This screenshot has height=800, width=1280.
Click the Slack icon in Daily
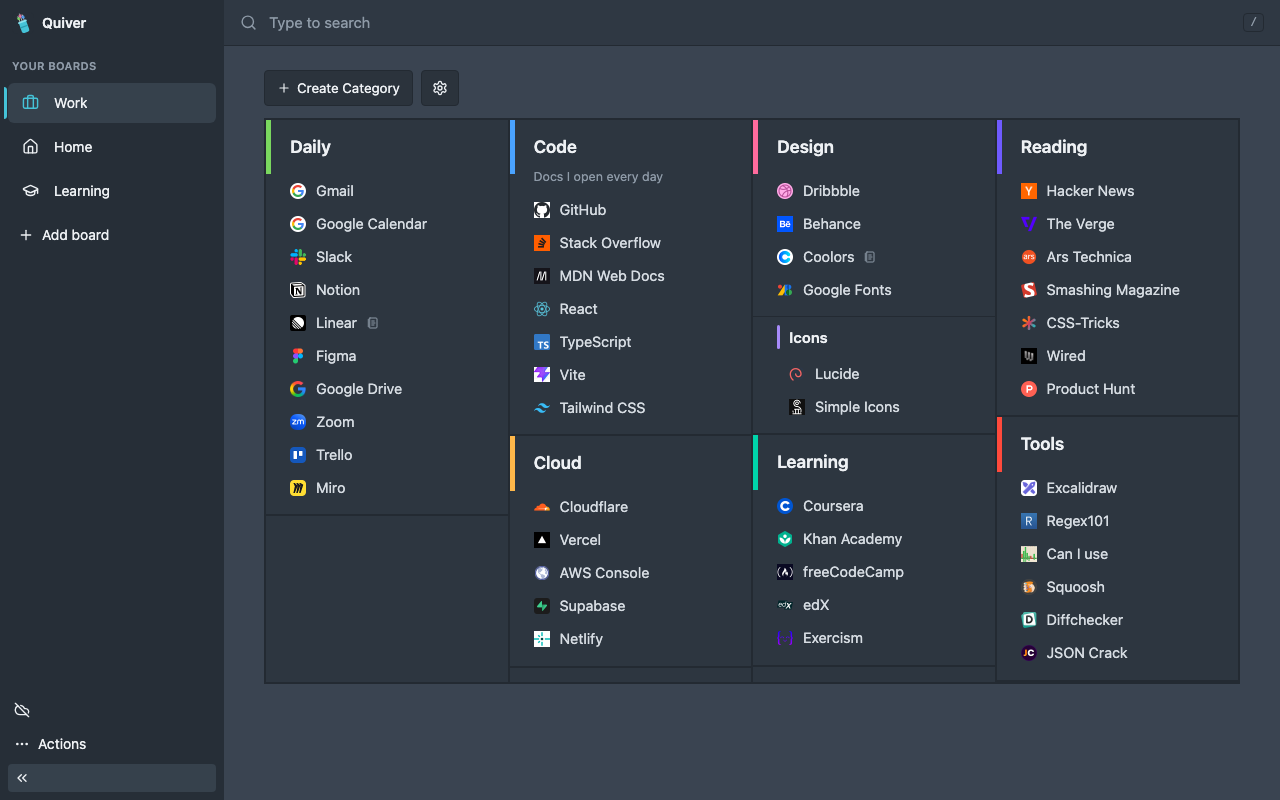tap(298, 257)
